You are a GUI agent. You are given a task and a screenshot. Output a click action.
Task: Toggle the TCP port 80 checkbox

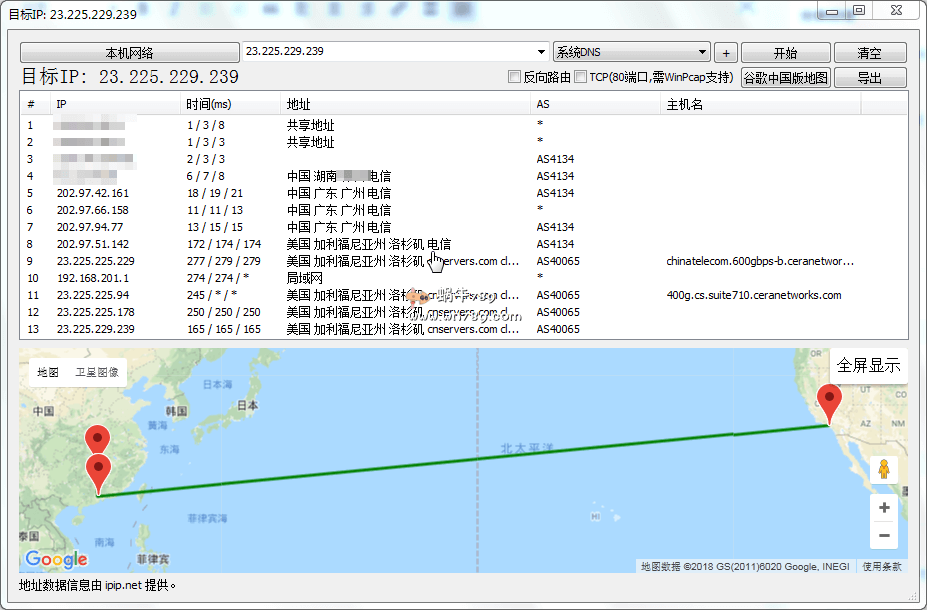coord(581,77)
